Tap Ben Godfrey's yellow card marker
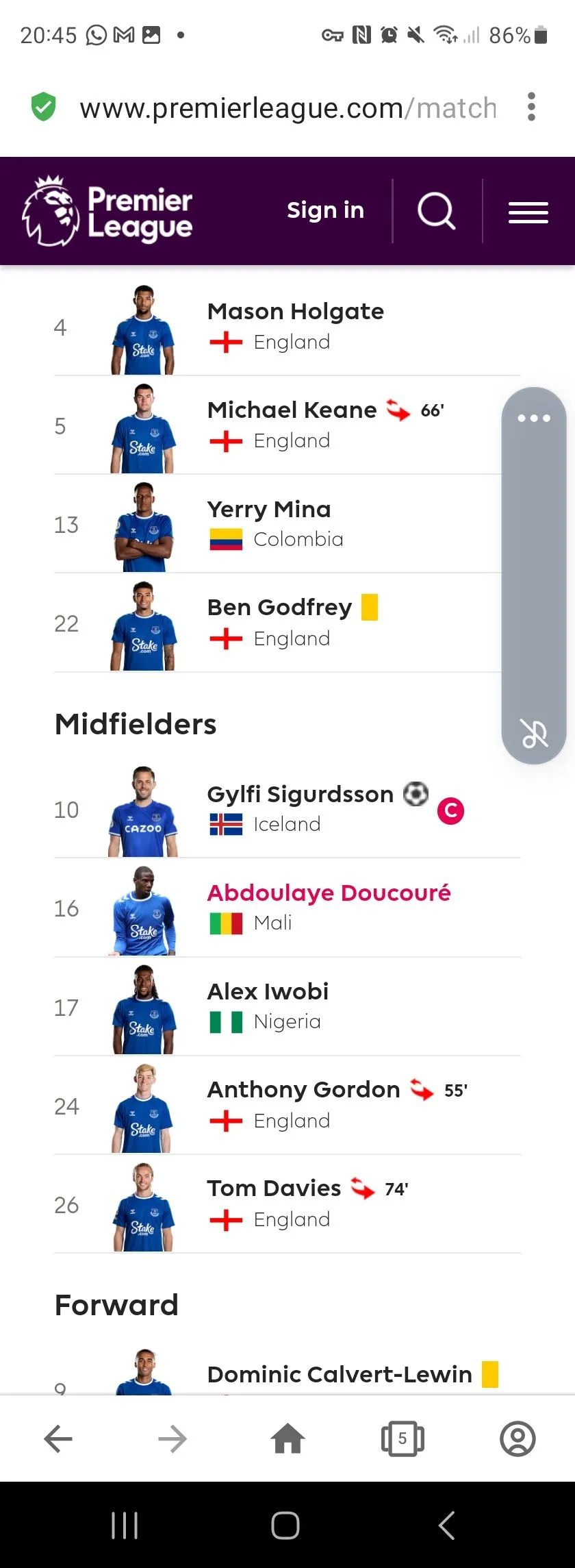Viewport: 575px width, 1568px height. [x=370, y=607]
